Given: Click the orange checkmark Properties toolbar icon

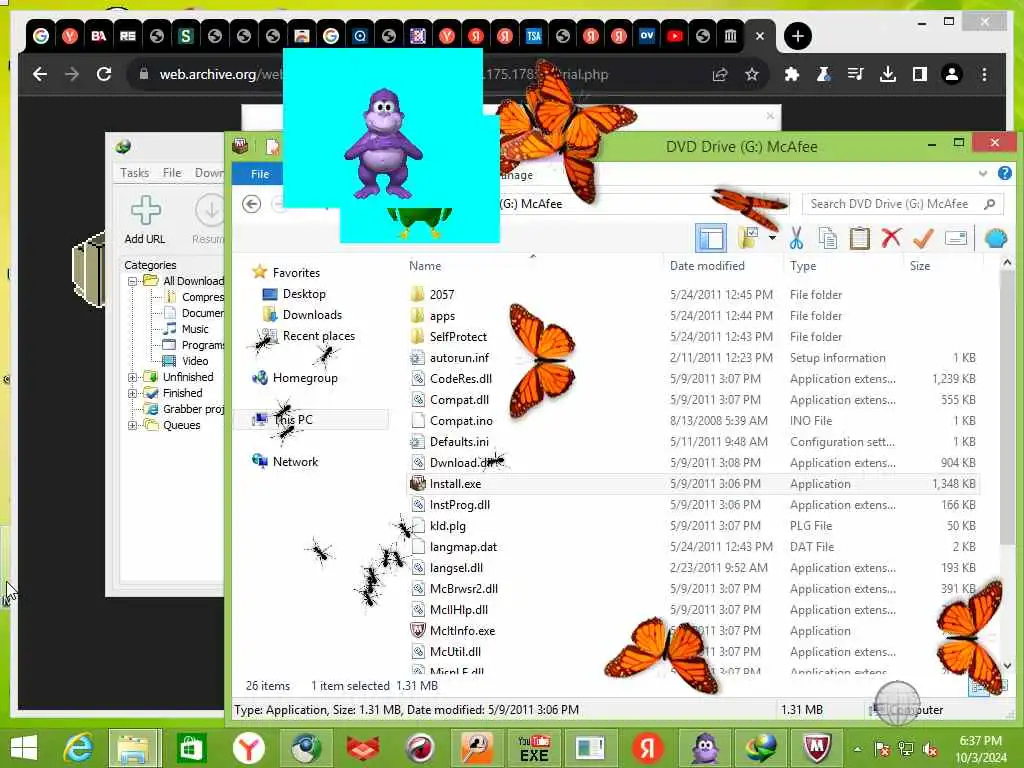Looking at the screenshot, I should [x=923, y=238].
